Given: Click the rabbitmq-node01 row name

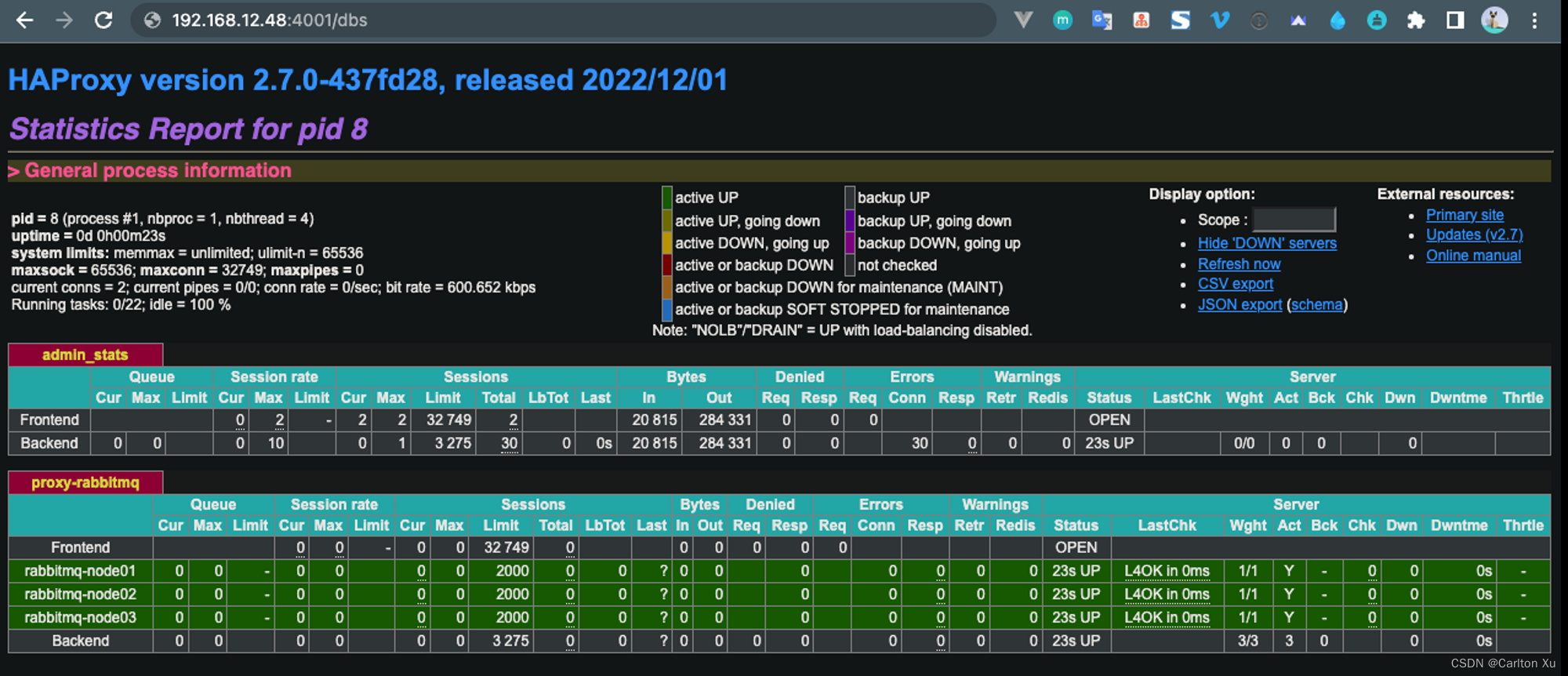Looking at the screenshot, I should click(x=80, y=571).
